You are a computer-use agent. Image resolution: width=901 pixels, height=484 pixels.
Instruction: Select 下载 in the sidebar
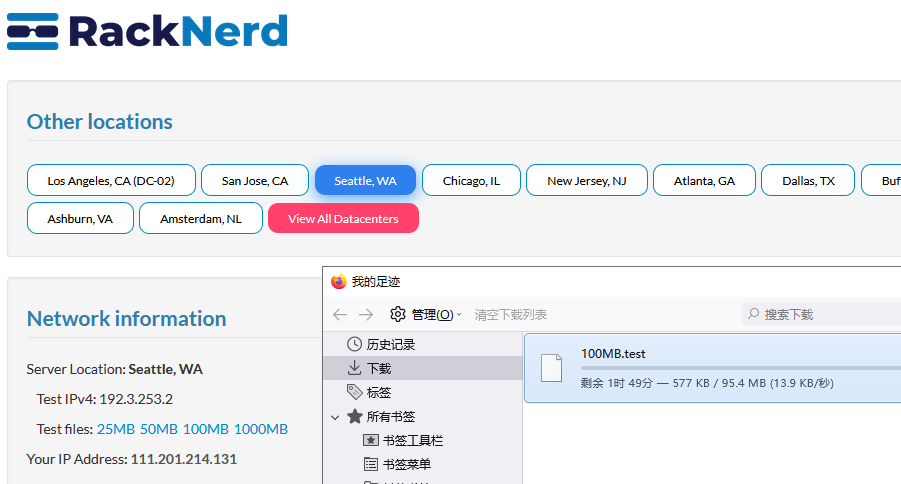[423, 368]
